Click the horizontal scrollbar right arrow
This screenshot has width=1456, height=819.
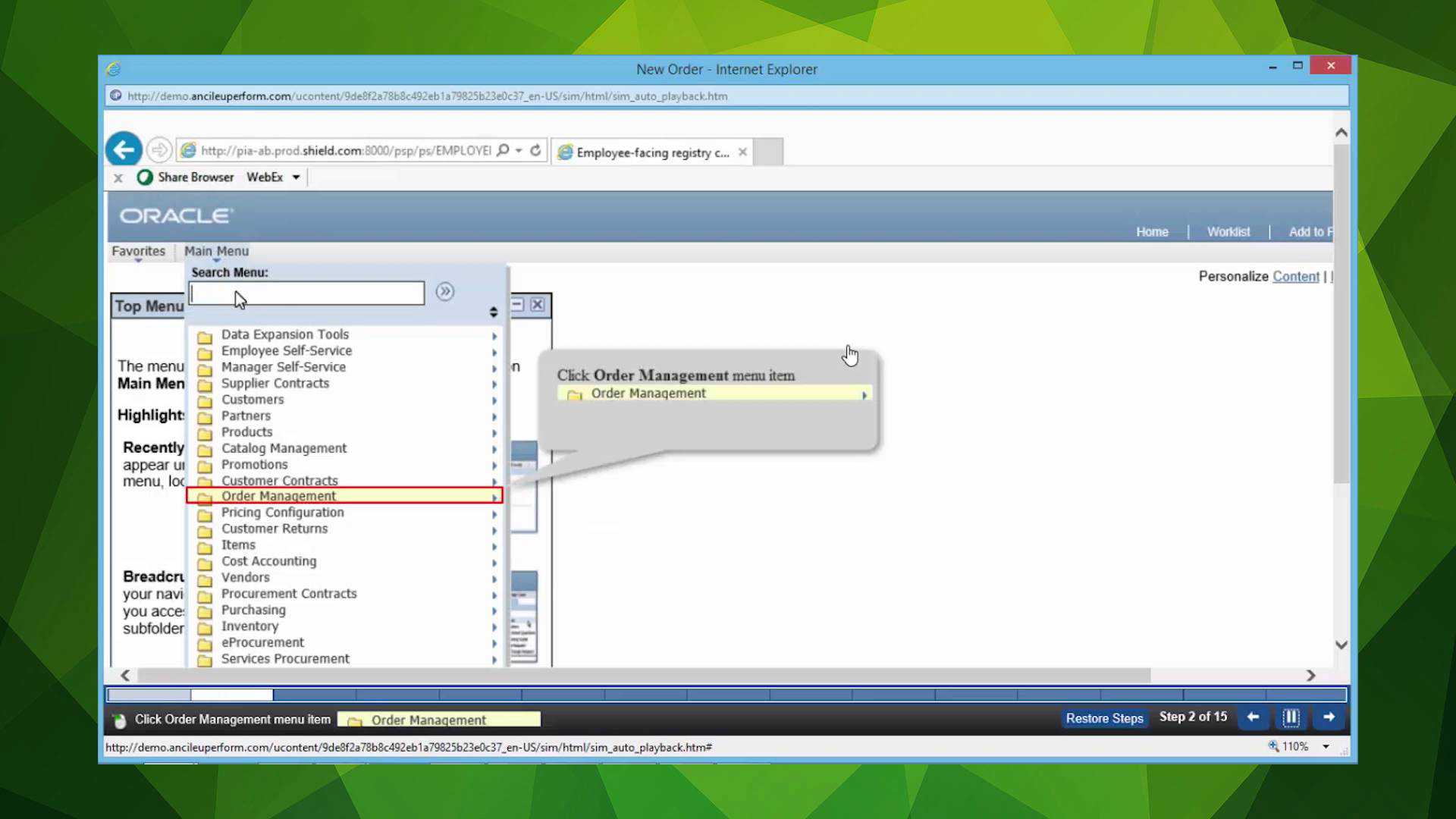pos(1310,676)
